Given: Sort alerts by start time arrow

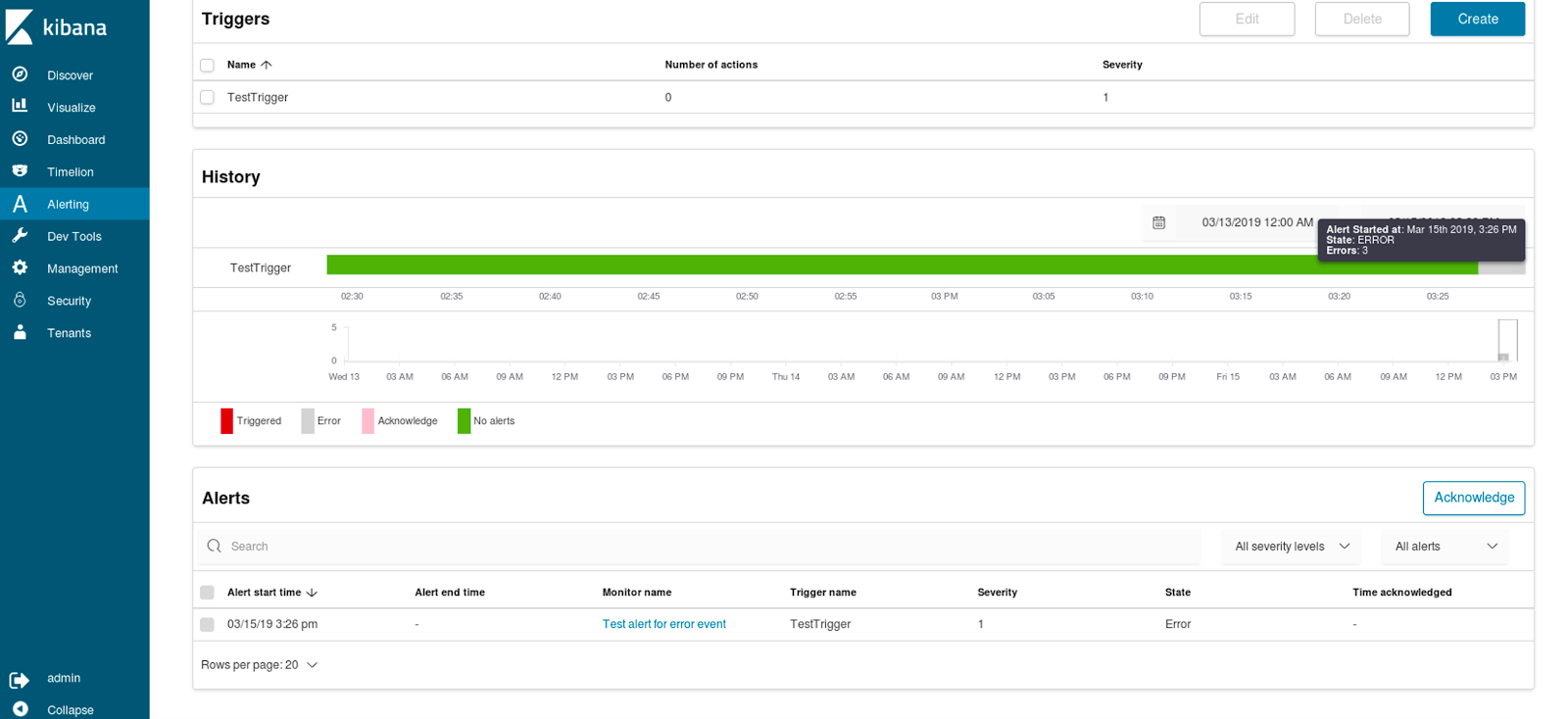Looking at the screenshot, I should (x=312, y=593).
